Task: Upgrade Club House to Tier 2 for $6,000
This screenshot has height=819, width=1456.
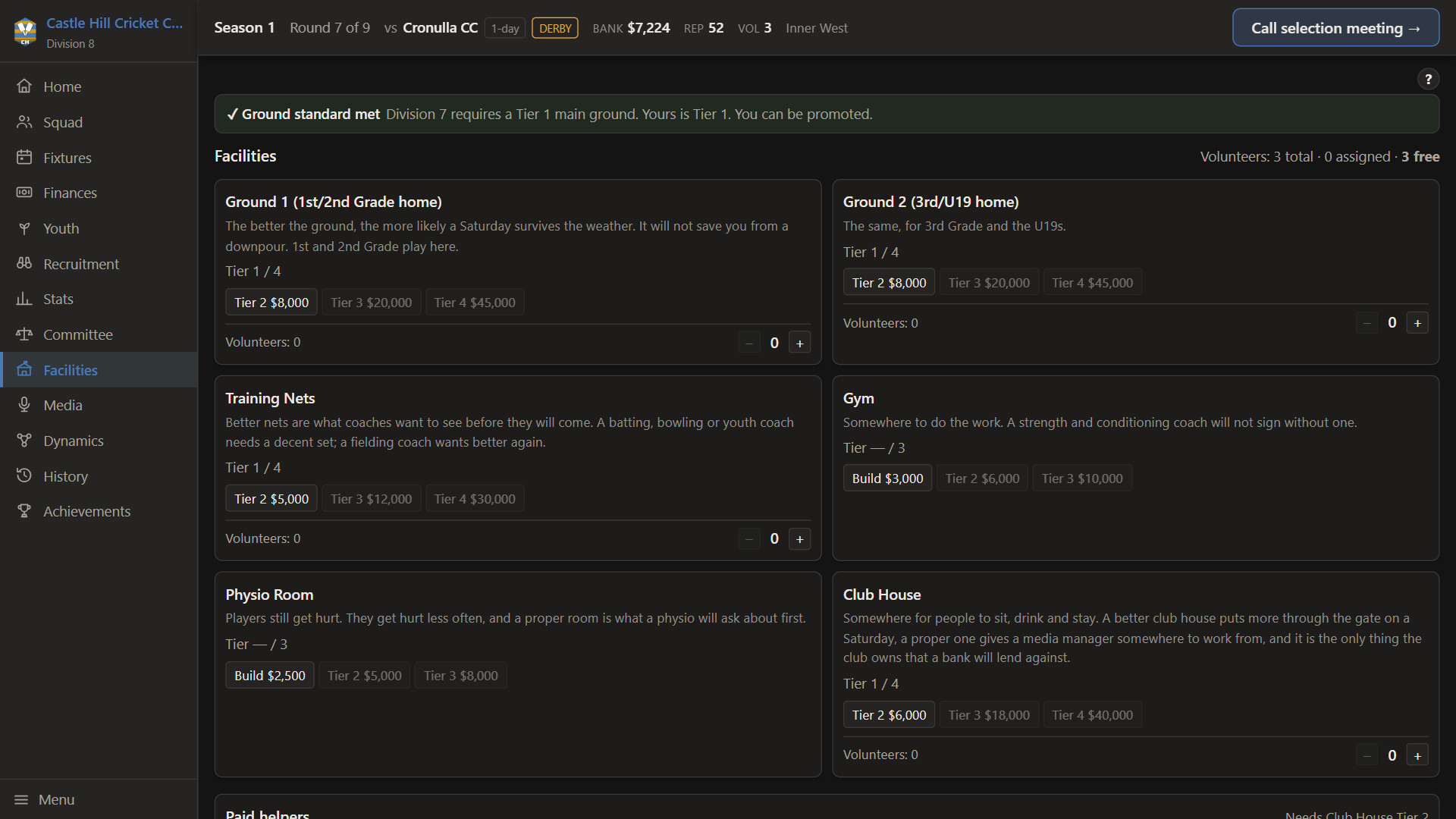Action: click(889, 715)
